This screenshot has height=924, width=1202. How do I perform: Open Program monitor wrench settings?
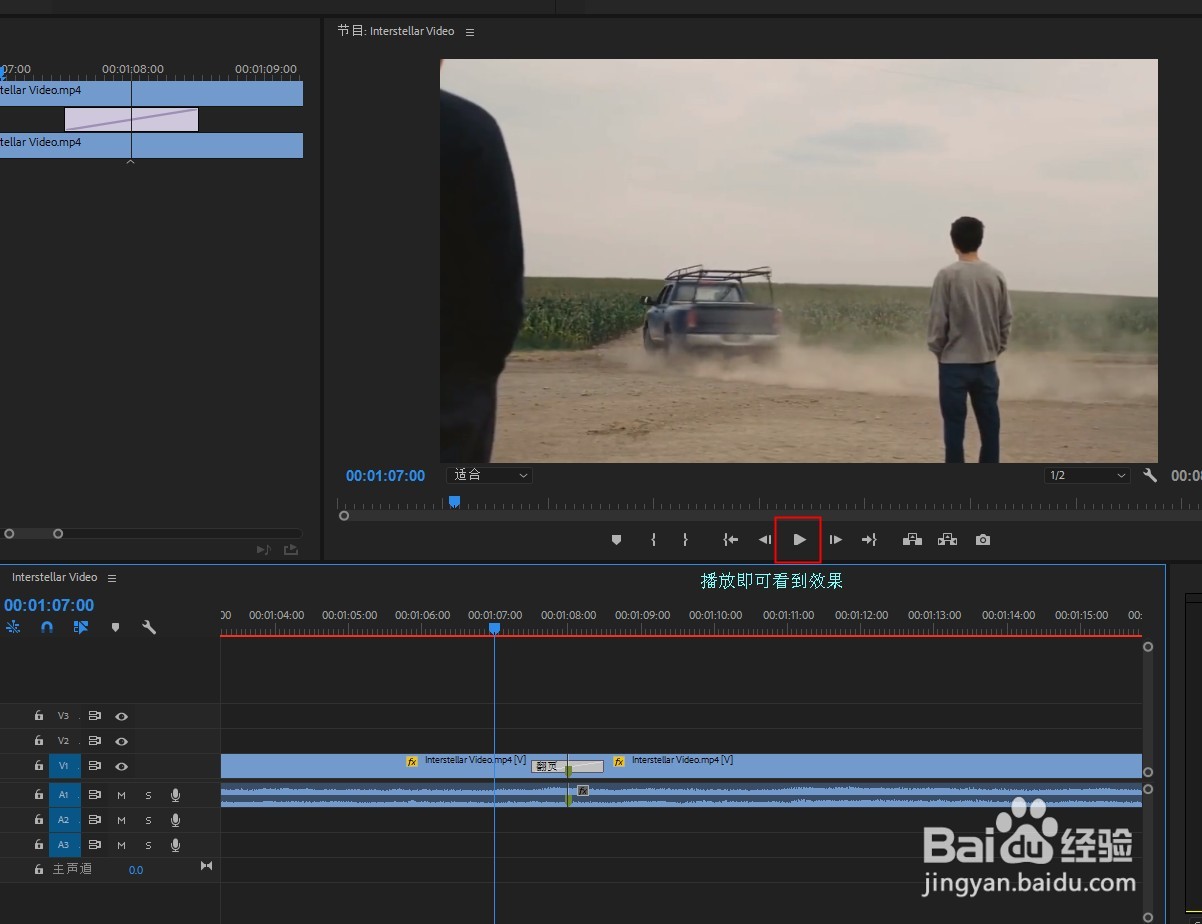click(x=1150, y=476)
